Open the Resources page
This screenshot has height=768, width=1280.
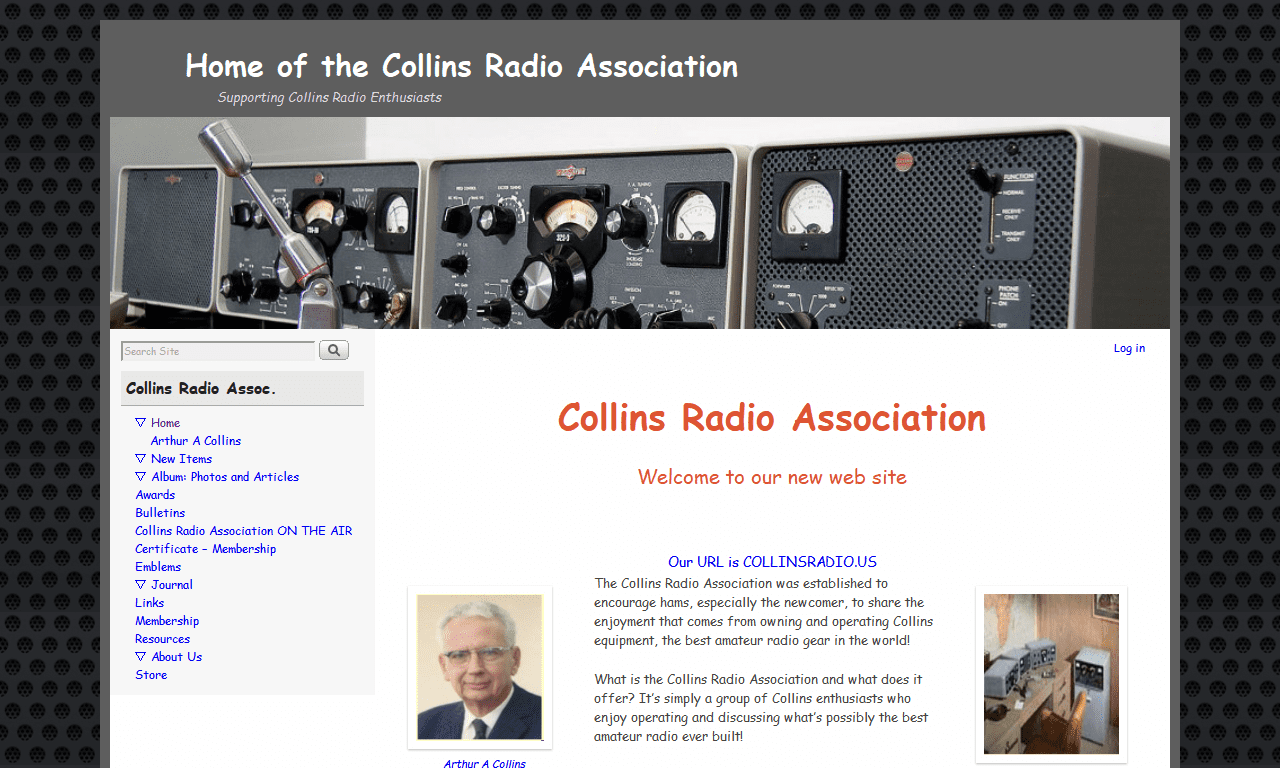[x=162, y=638]
